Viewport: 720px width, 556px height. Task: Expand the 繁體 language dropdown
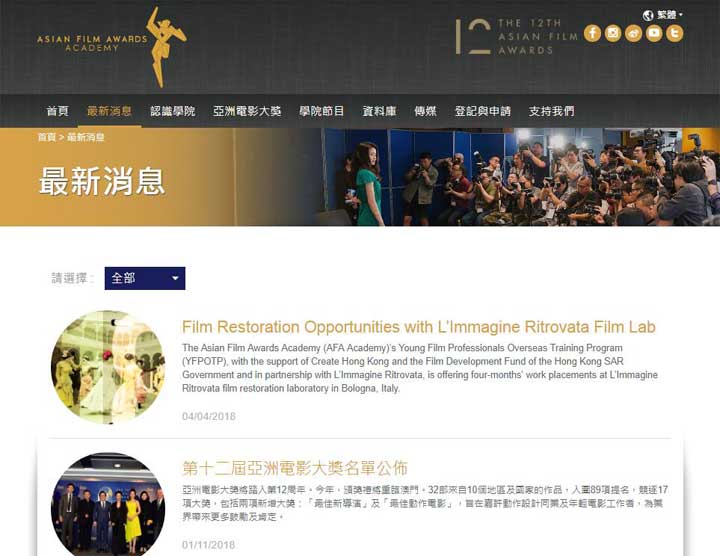coord(669,15)
